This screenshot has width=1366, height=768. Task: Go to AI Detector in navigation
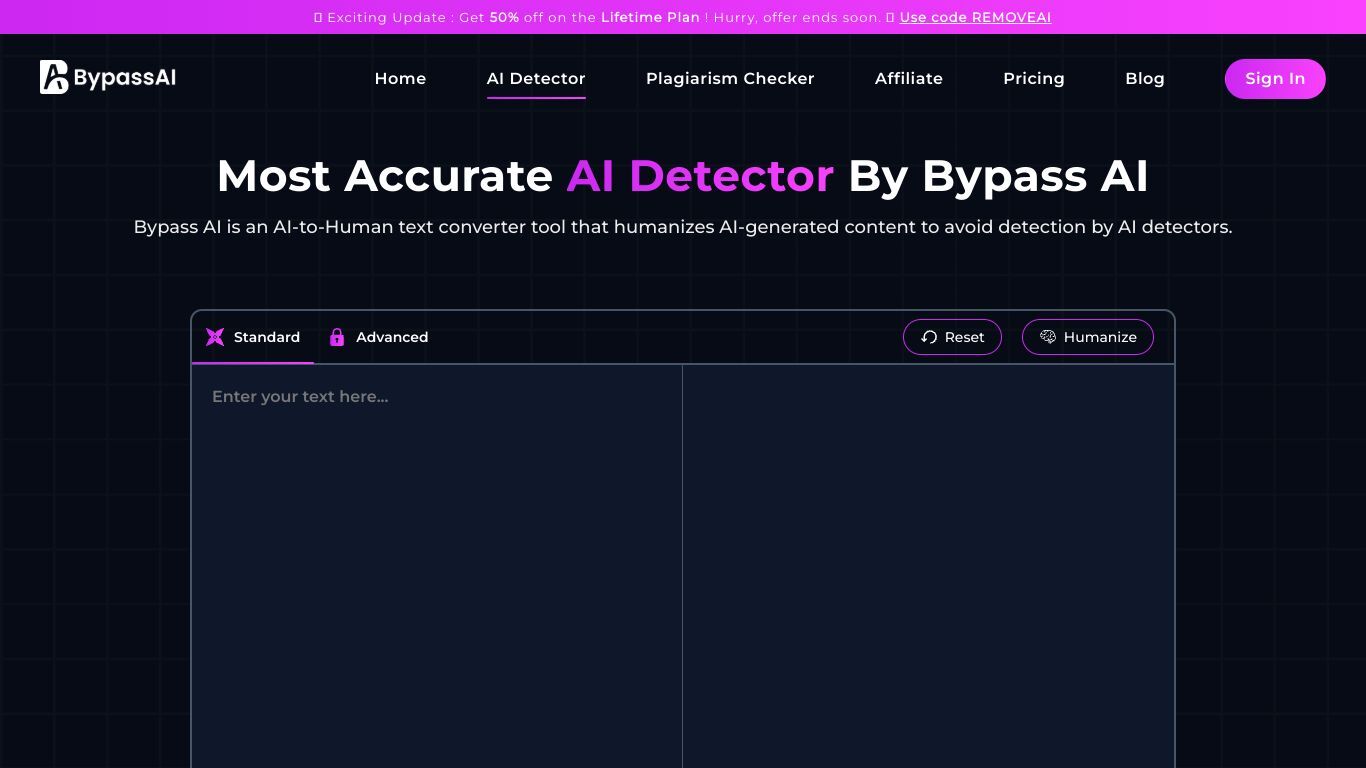click(536, 78)
